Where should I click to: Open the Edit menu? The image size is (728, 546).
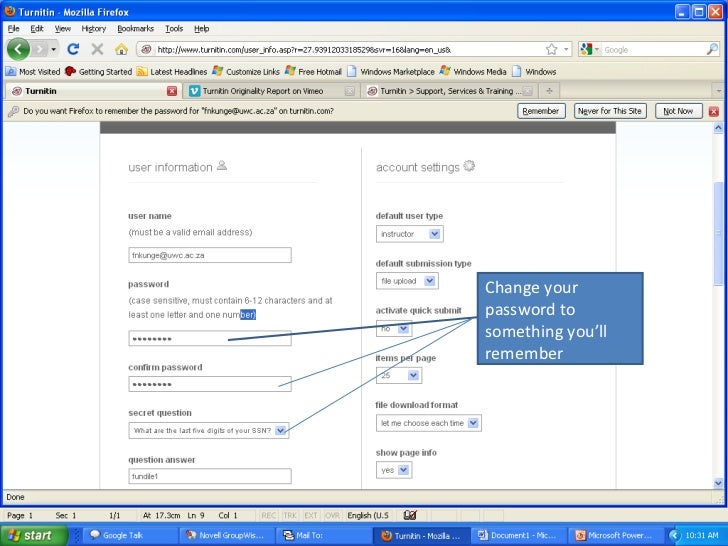[x=37, y=28]
